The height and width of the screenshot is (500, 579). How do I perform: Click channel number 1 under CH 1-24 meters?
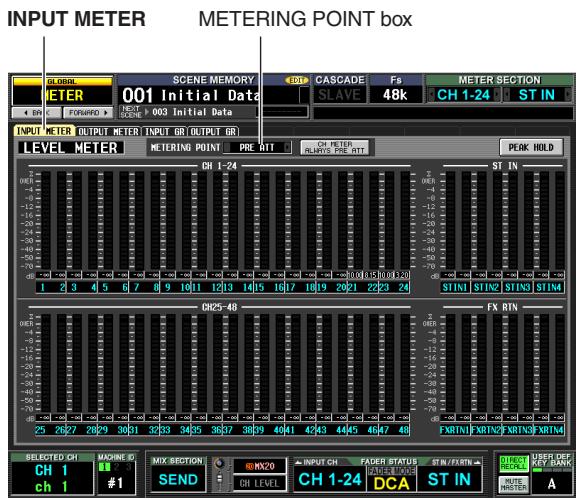43,287
